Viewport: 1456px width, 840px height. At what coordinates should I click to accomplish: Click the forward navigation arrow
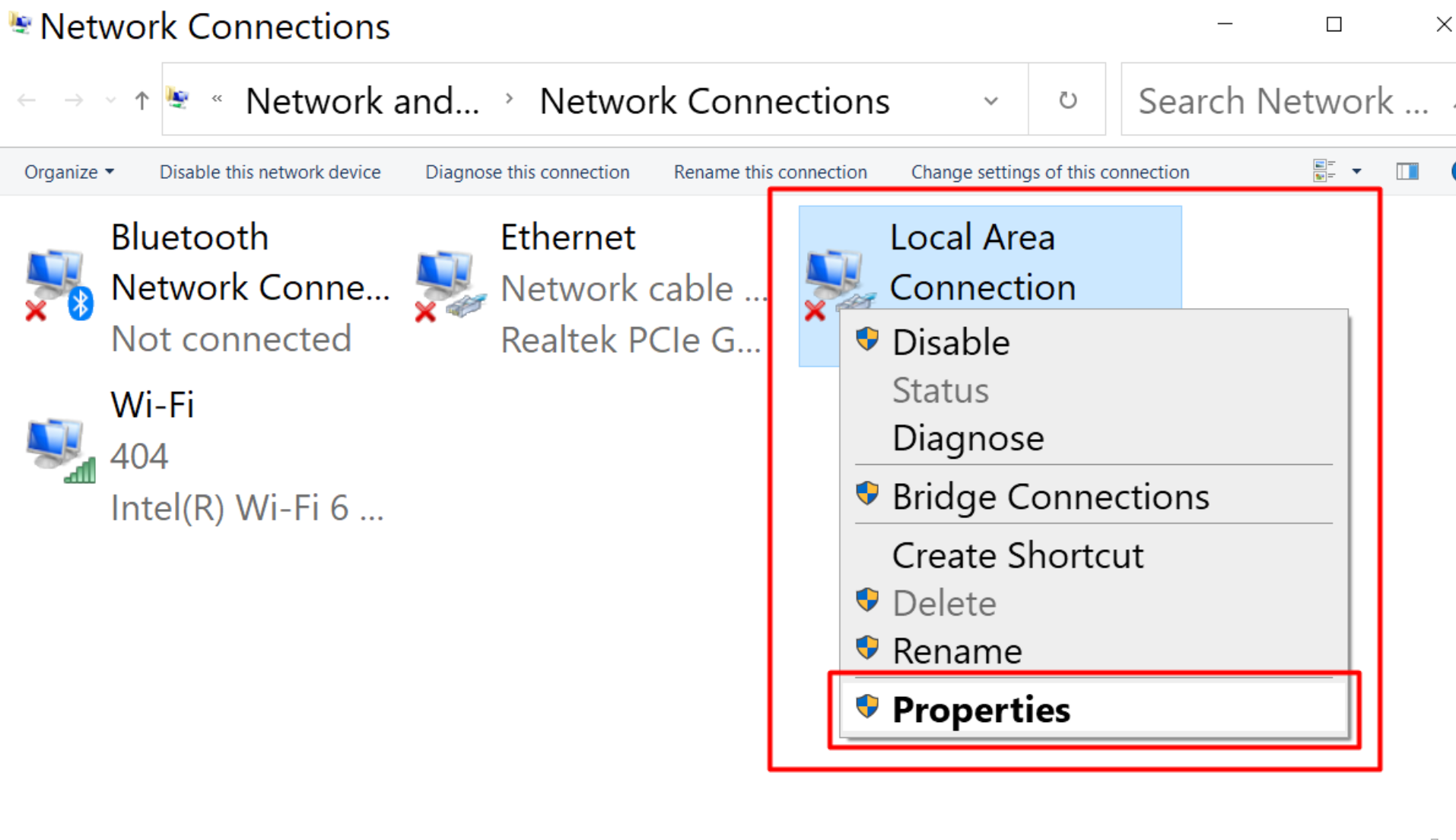[x=74, y=100]
